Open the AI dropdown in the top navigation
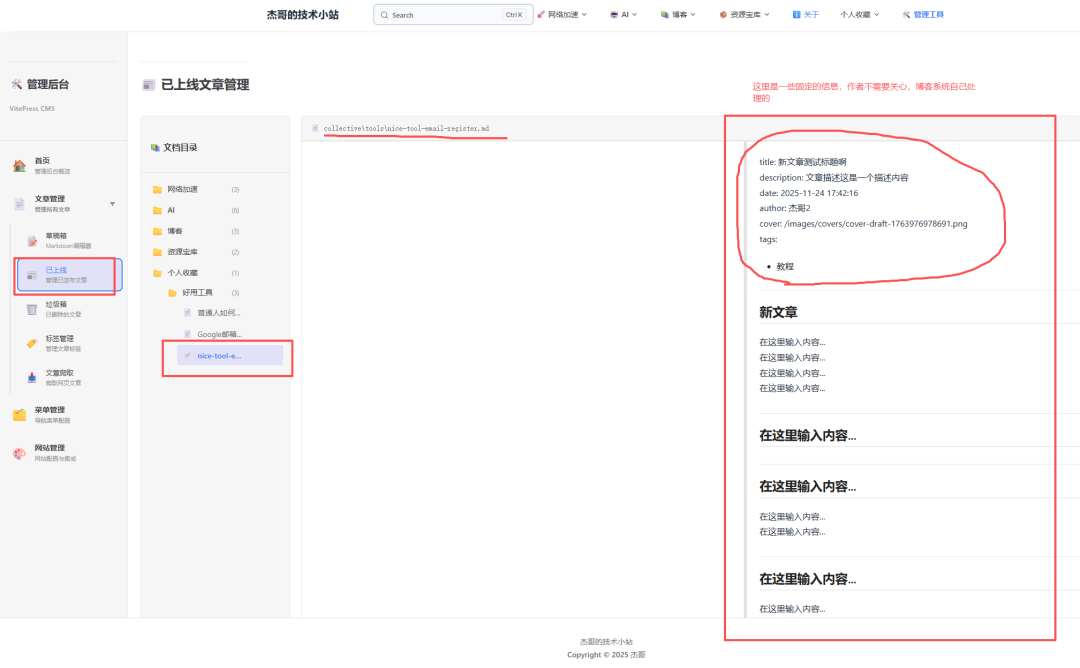Screen dimensions: 1080x668 (x=622, y=14)
